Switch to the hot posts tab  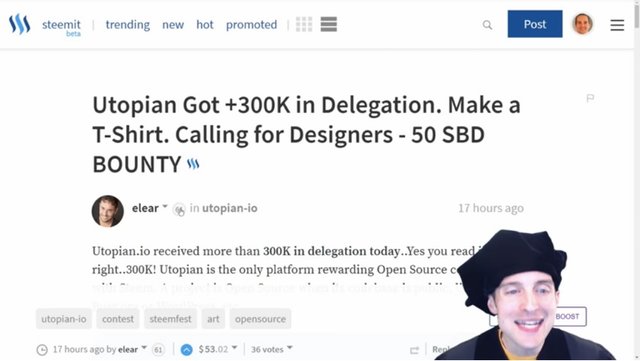point(204,25)
